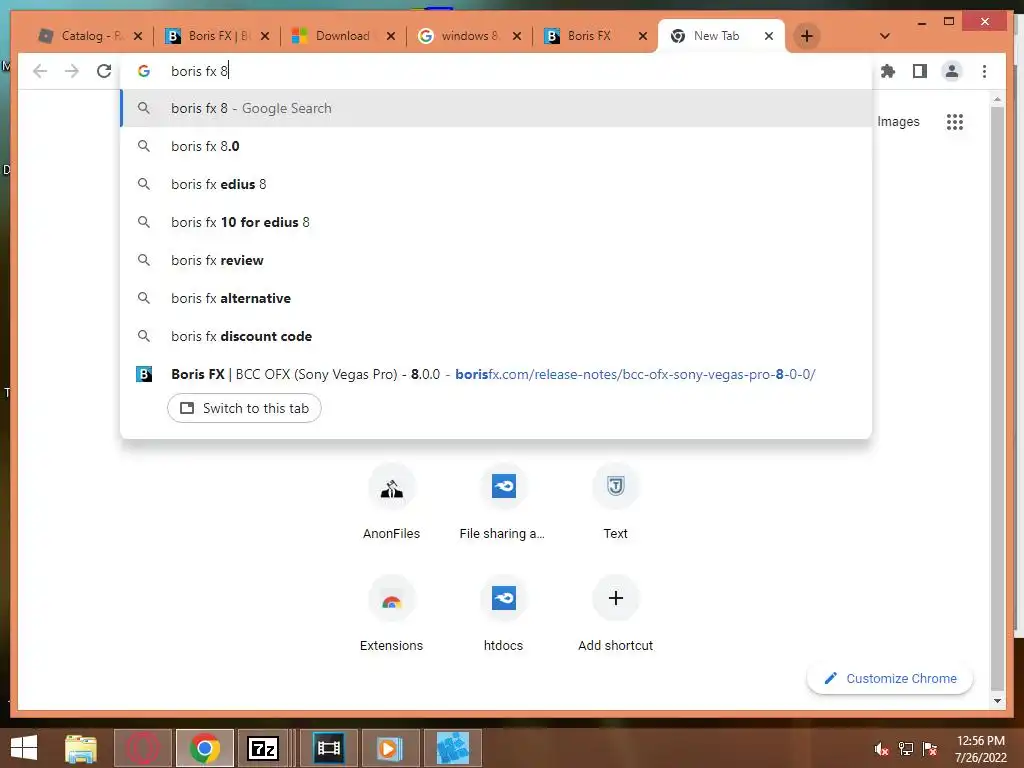
Task: Open the media player taskbar icon
Action: (390, 748)
